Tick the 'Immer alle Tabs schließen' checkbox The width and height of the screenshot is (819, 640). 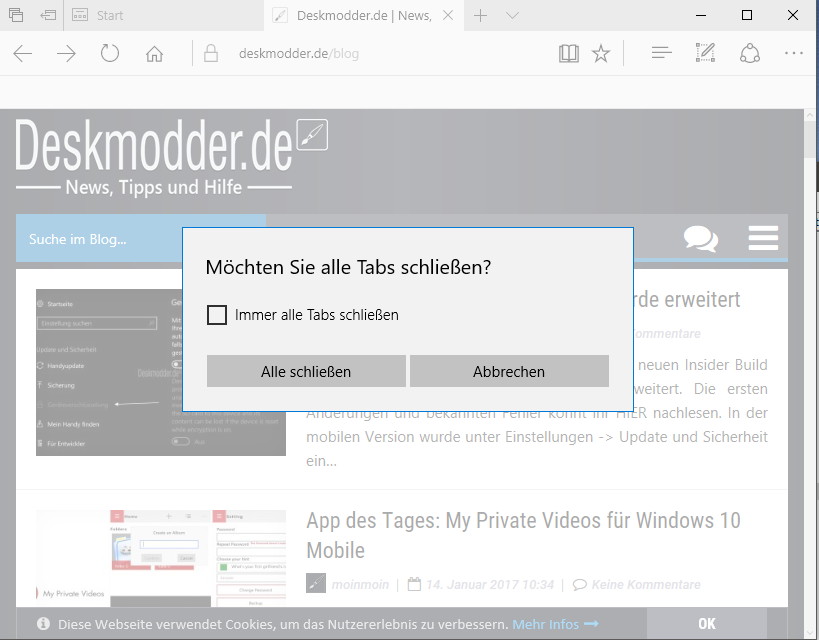click(217, 315)
